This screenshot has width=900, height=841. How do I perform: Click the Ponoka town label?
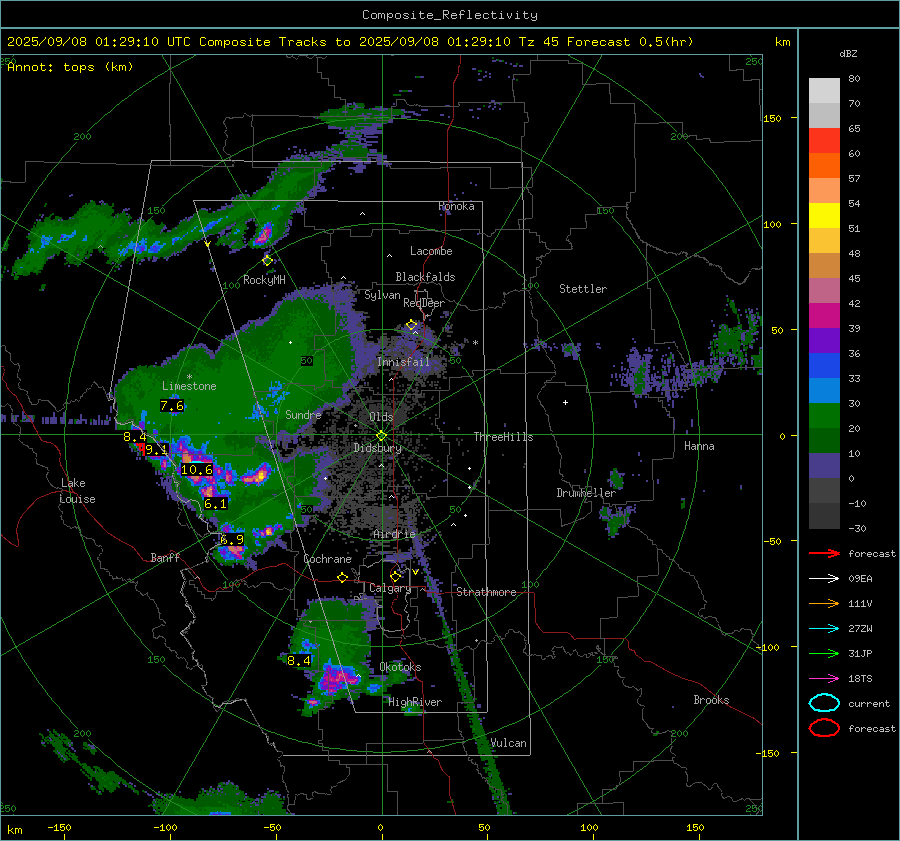pyautogui.click(x=456, y=206)
